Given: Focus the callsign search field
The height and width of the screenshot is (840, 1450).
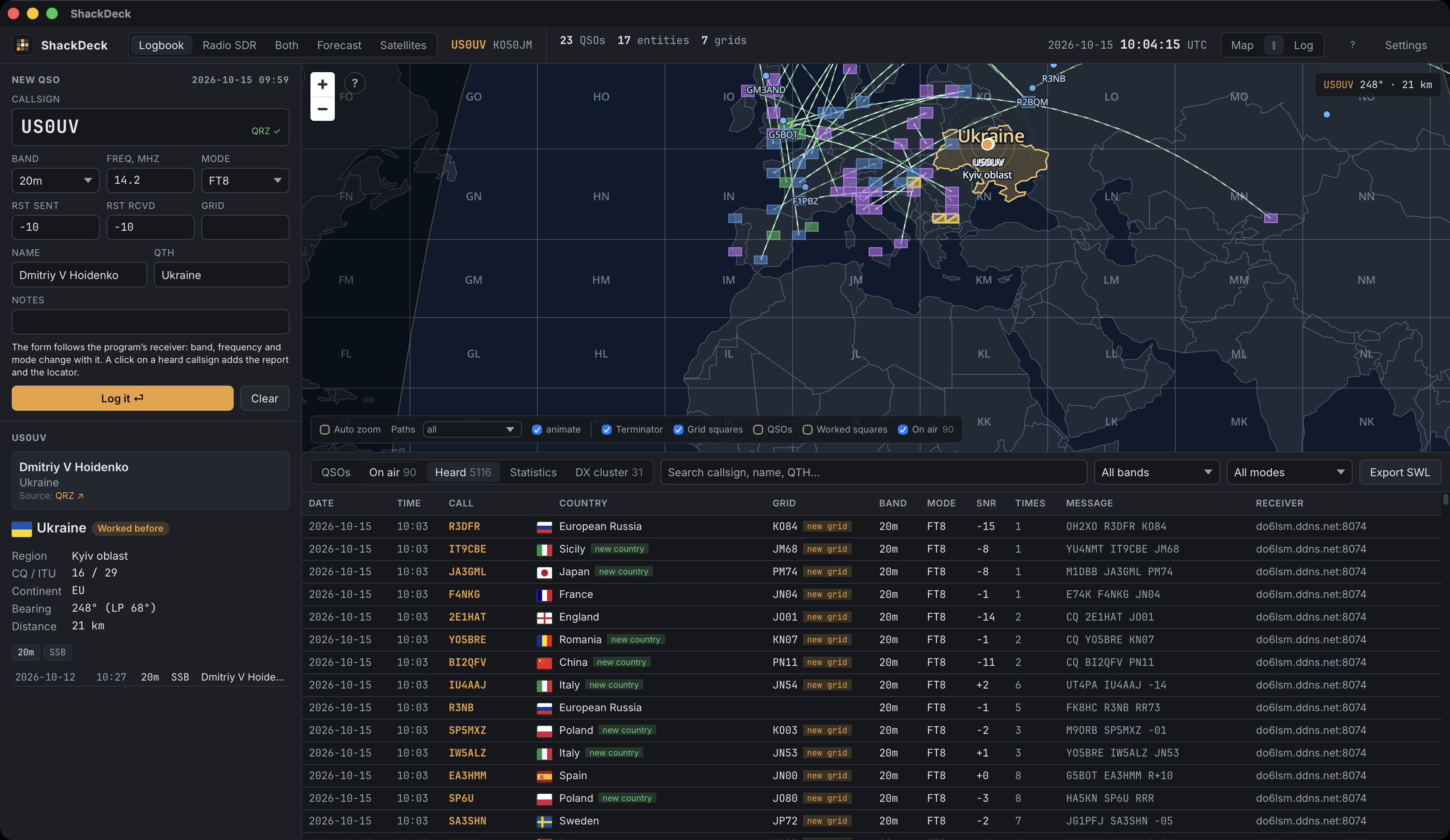Looking at the screenshot, I should click(873, 472).
